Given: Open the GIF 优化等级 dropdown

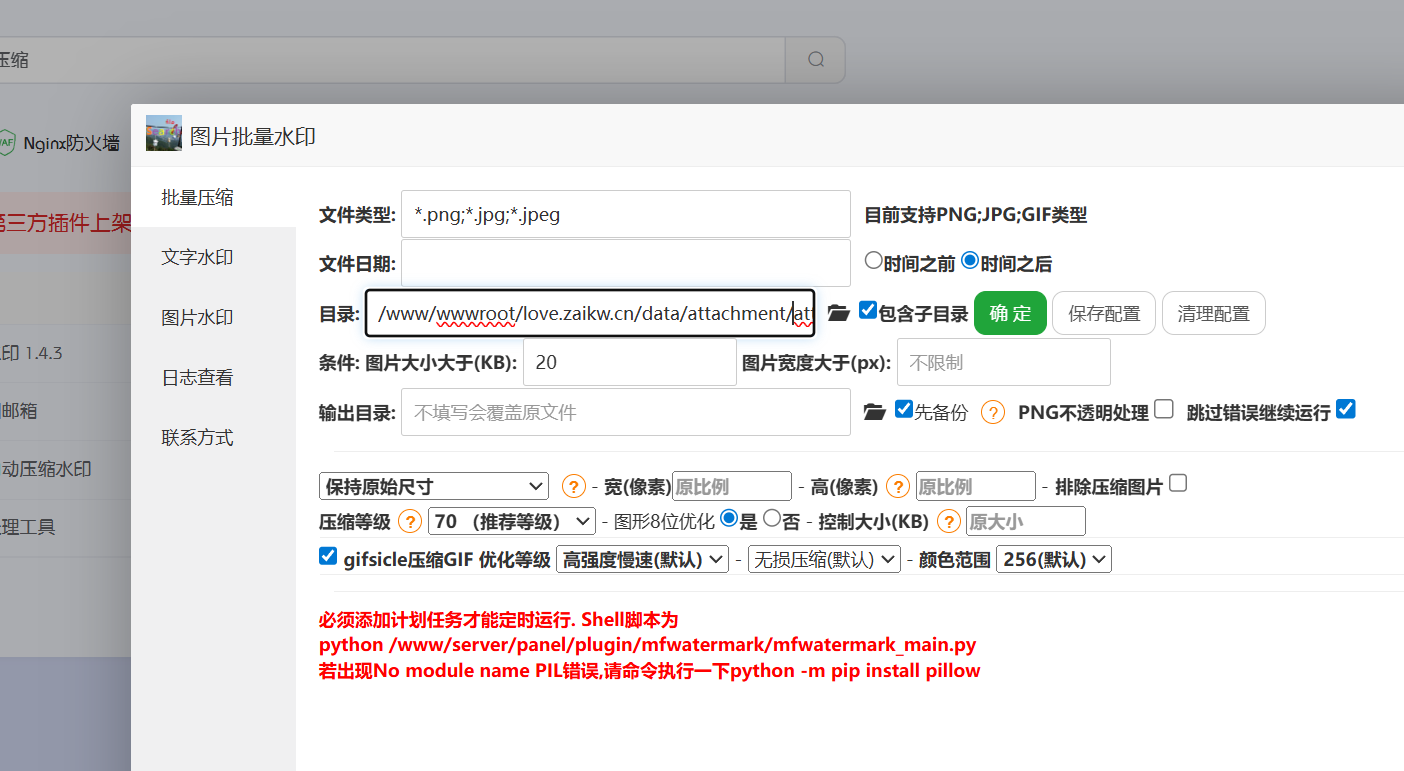Looking at the screenshot, I should tap(642, 558).
